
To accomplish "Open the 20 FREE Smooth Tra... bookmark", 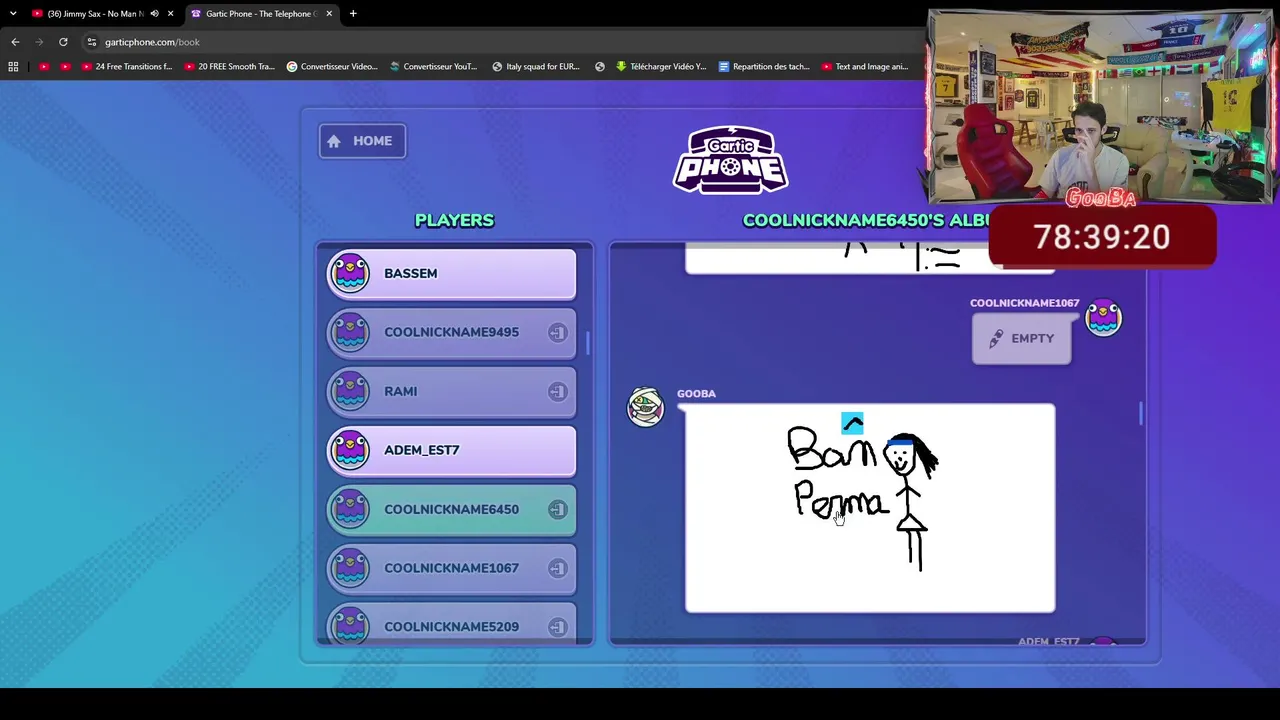I will tap(230, 67).
